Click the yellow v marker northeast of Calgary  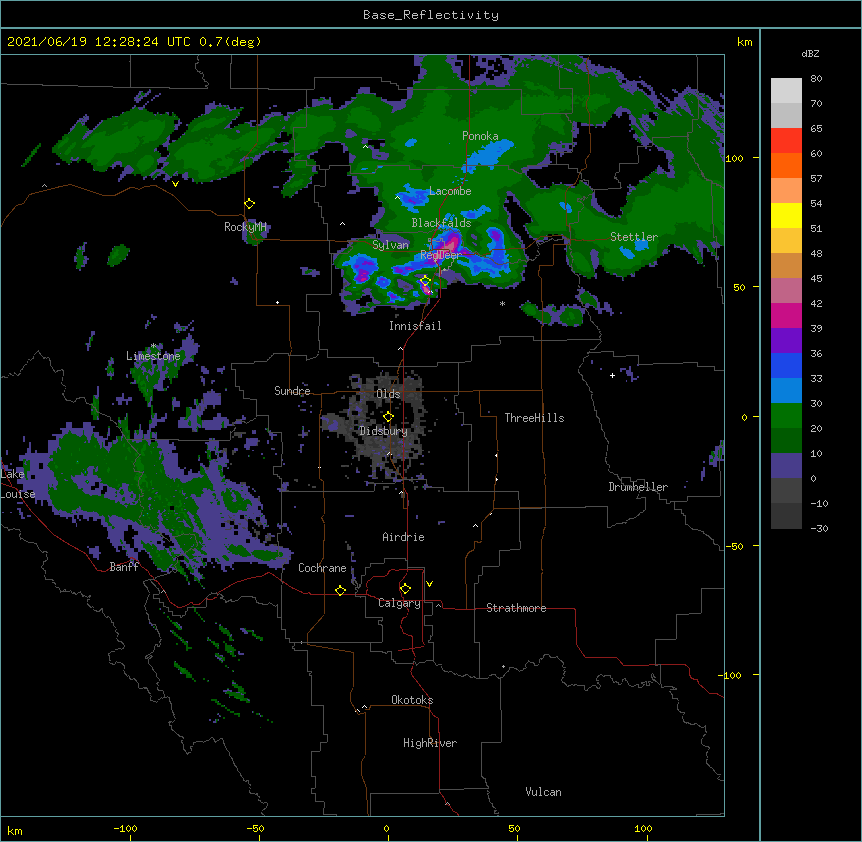point(429,584)
